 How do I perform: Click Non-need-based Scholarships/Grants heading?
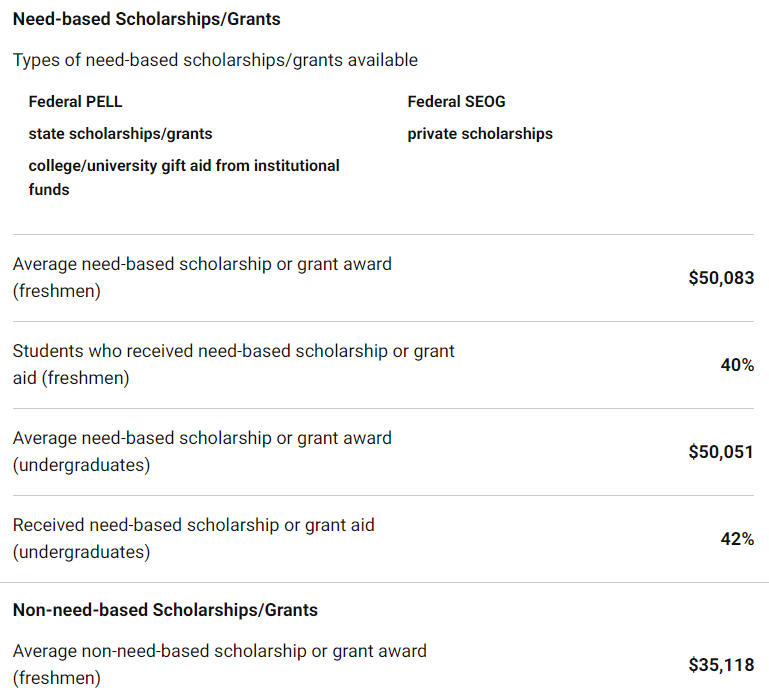click(165, 610)
